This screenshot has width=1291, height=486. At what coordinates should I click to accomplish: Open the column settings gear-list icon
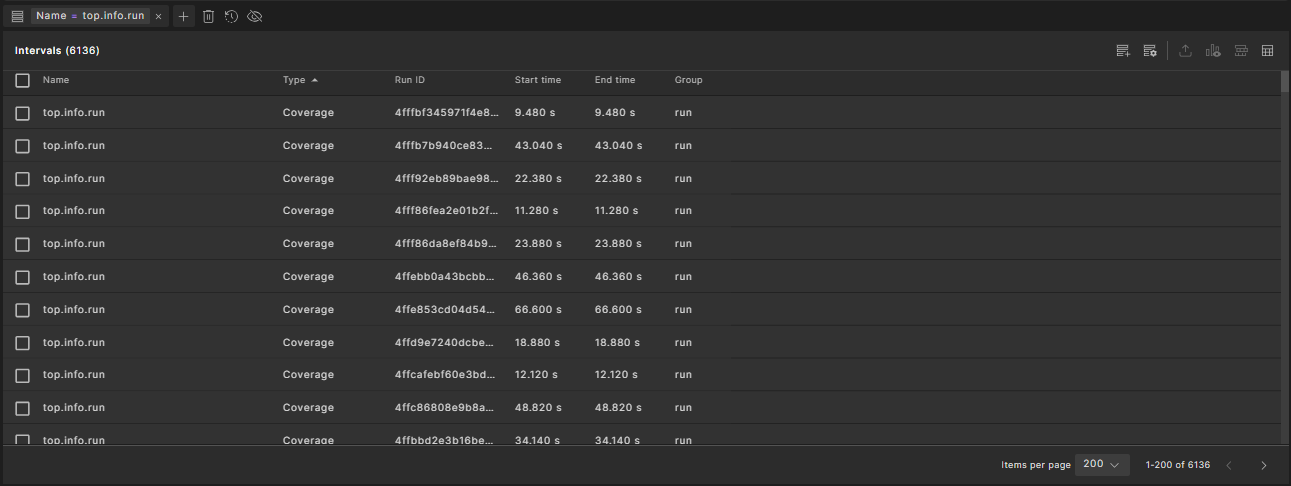[x=1150, y=51]
